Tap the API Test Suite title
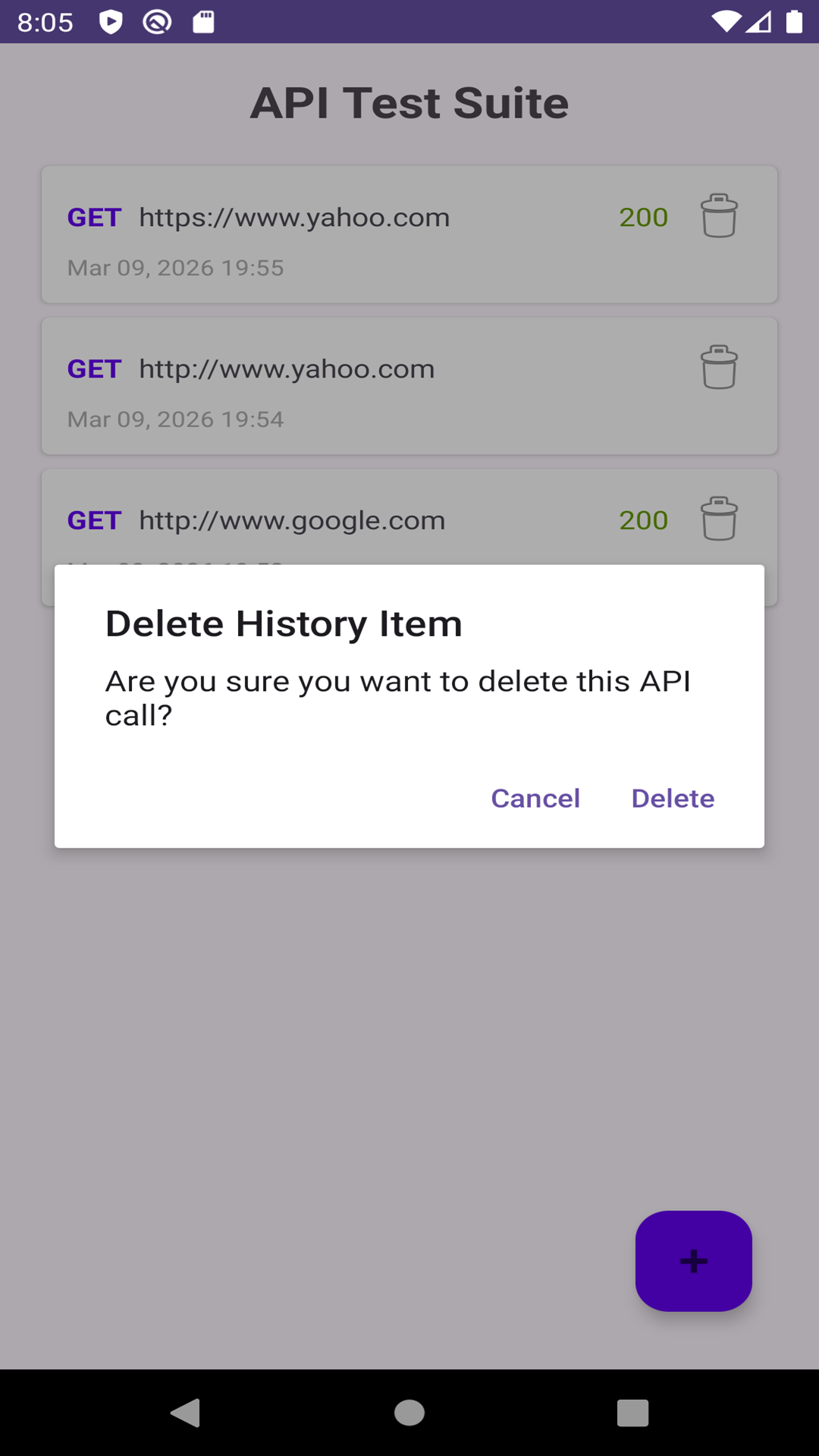The height and width of the screenshot is (1456, 819). click(x=409, y=103)
